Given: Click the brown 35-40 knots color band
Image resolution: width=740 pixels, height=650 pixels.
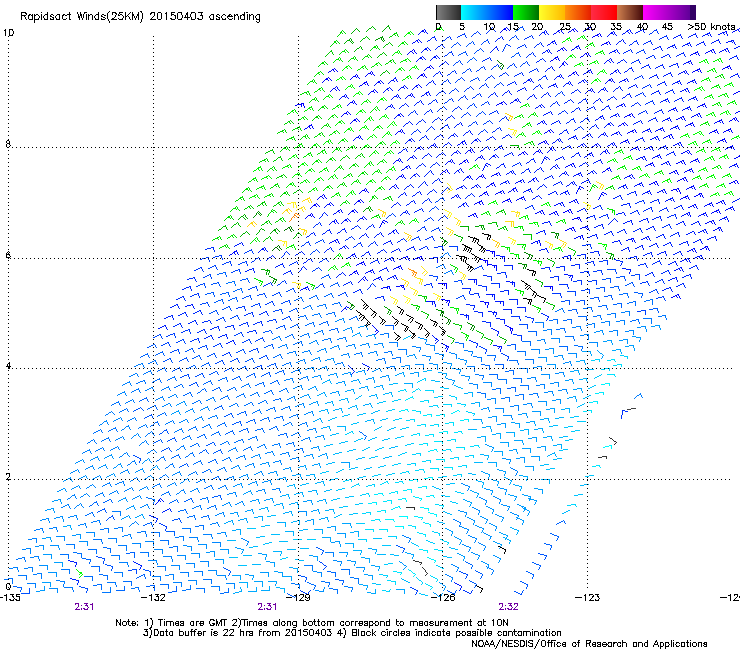Looking at the screenshot, I should pos(630,12).
